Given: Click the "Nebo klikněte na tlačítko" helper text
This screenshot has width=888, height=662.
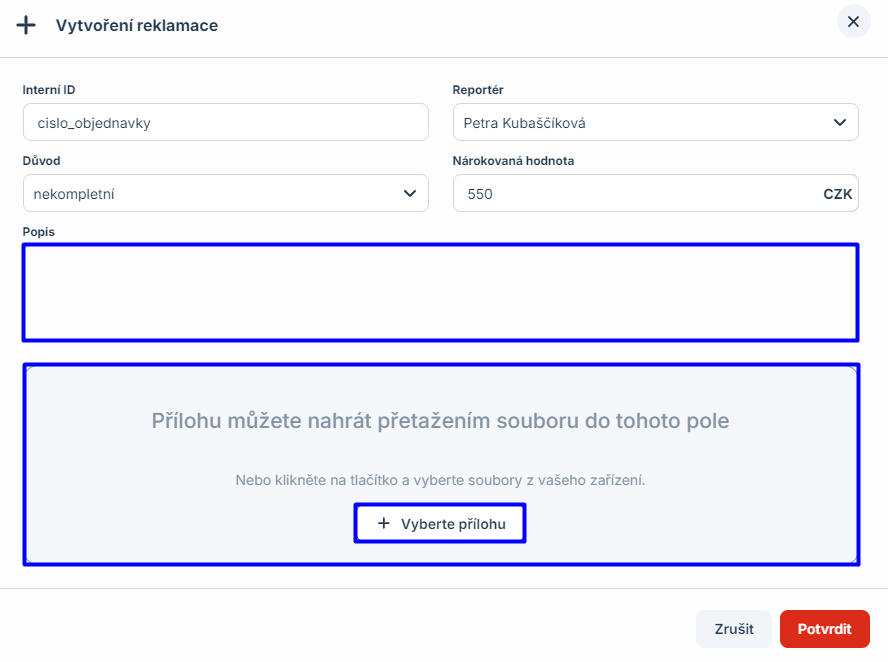Looking at the screenshot, I should [x=440, y=480].
